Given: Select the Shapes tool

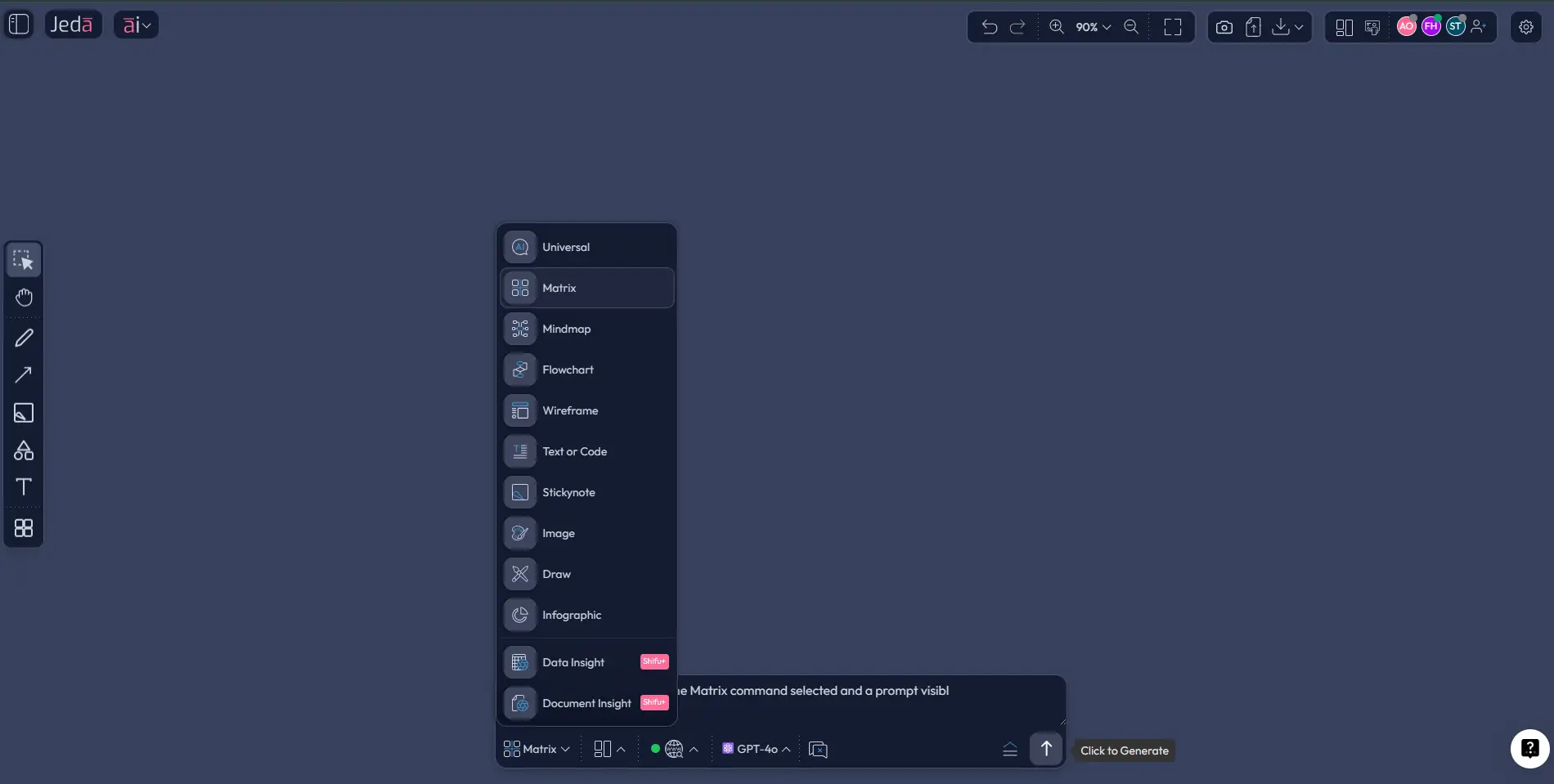Looking at the screenshot, I should pyautogui.click(x=23, y=450).
